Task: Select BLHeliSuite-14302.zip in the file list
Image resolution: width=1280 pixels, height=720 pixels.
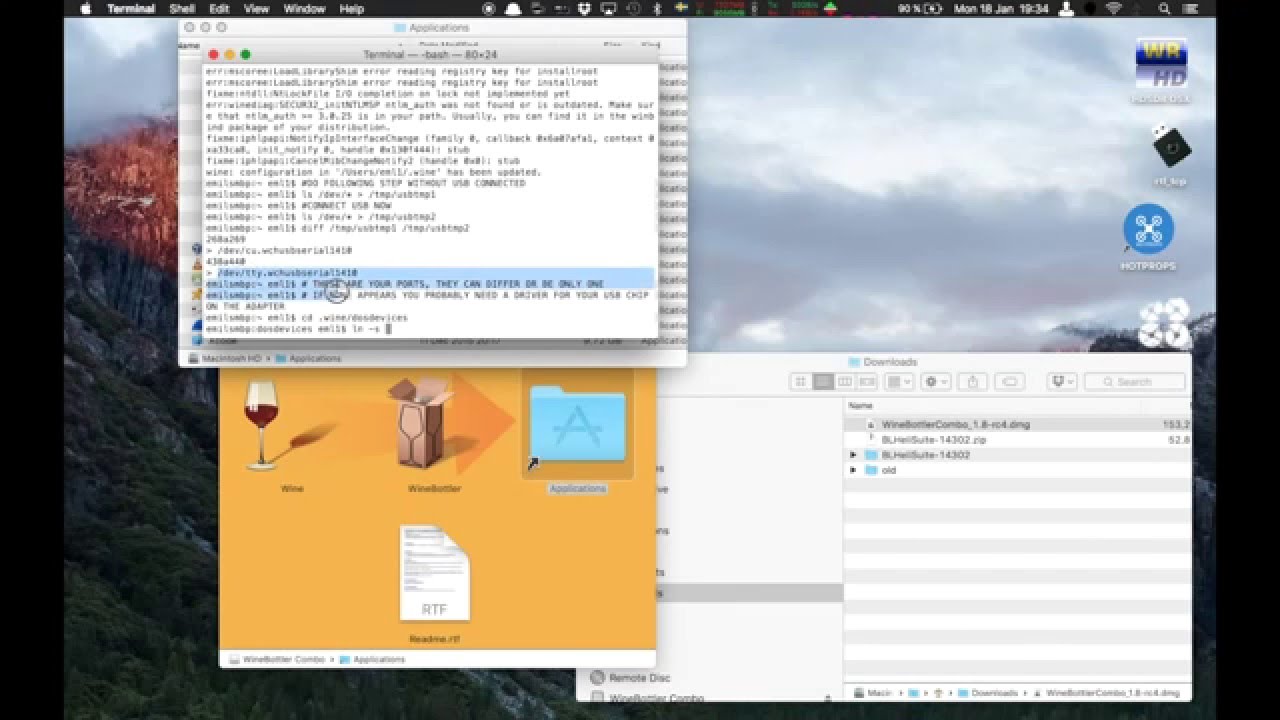Action: pos(1017,440)
